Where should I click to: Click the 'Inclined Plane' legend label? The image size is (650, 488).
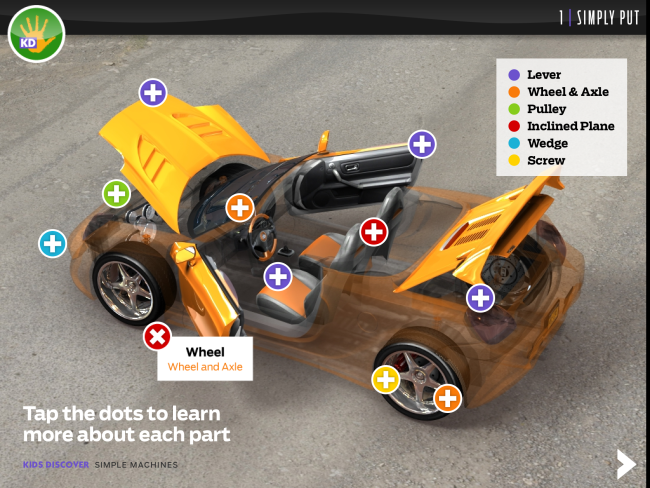pyautogui.click(x=571, y=126)
